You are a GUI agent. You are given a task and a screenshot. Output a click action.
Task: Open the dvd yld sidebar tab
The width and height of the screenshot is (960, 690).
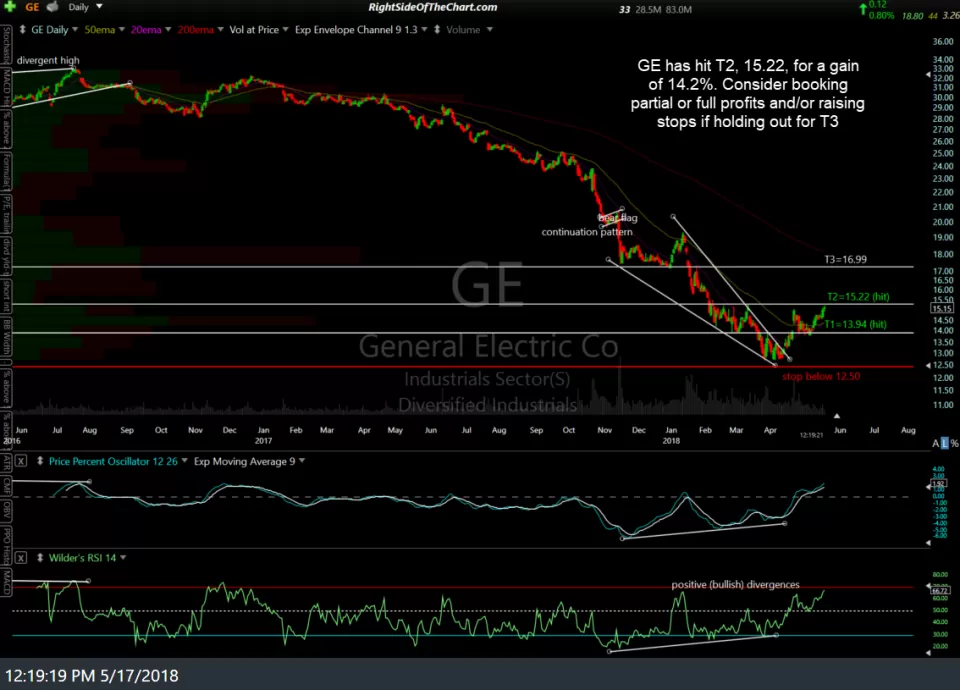tap(6, 255)
